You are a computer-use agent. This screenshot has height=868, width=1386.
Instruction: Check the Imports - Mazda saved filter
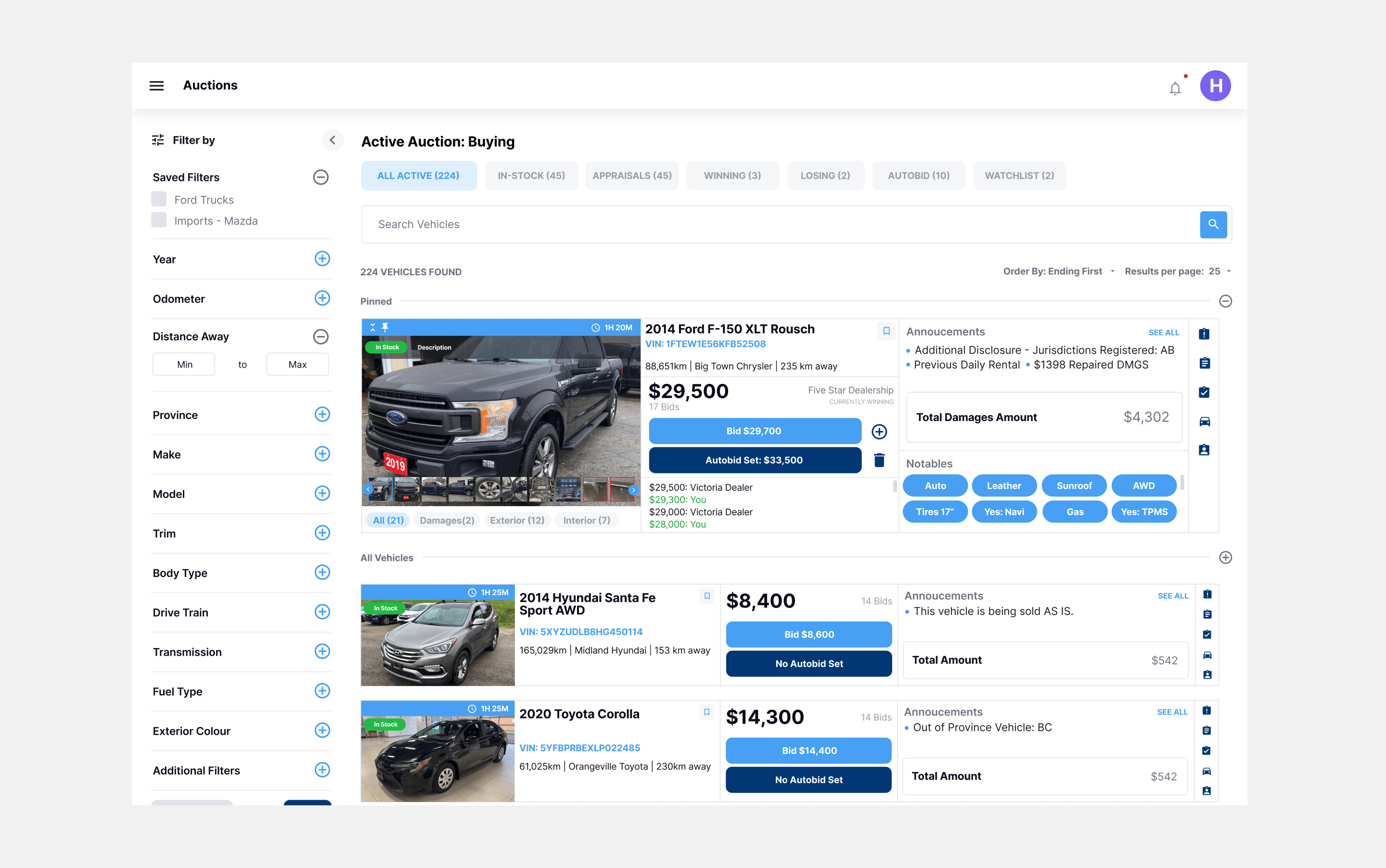[159, 220]
